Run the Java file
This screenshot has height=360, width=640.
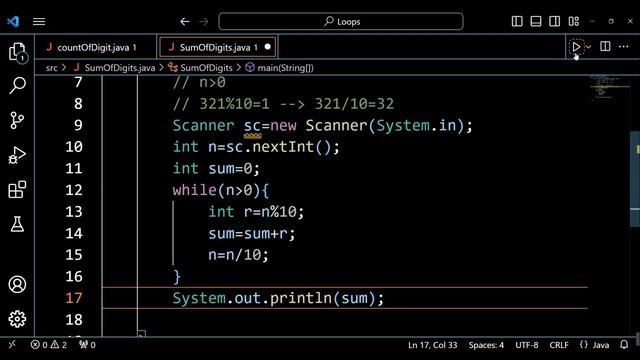pyautogui.click(x=576, y=47)
